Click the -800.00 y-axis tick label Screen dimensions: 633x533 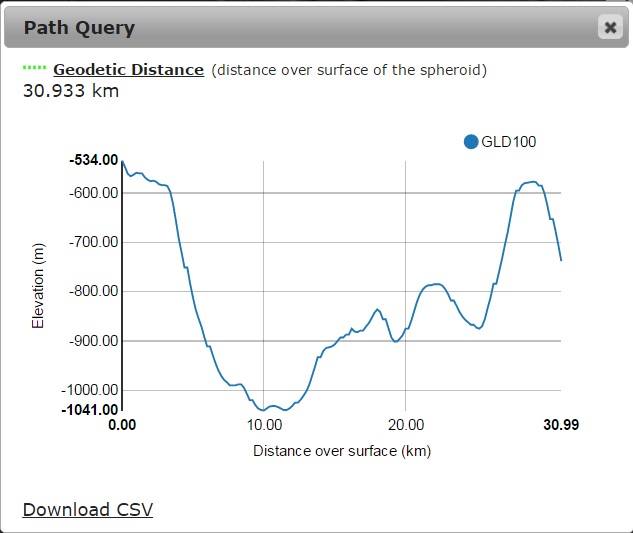point(93,291)
